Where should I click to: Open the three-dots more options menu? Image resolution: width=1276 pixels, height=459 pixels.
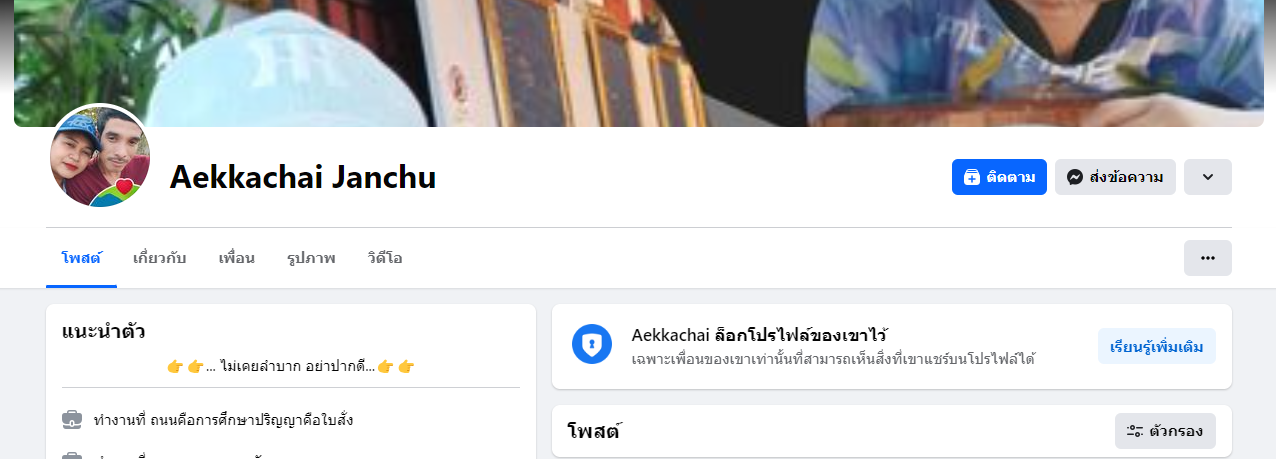[1208, 258]
